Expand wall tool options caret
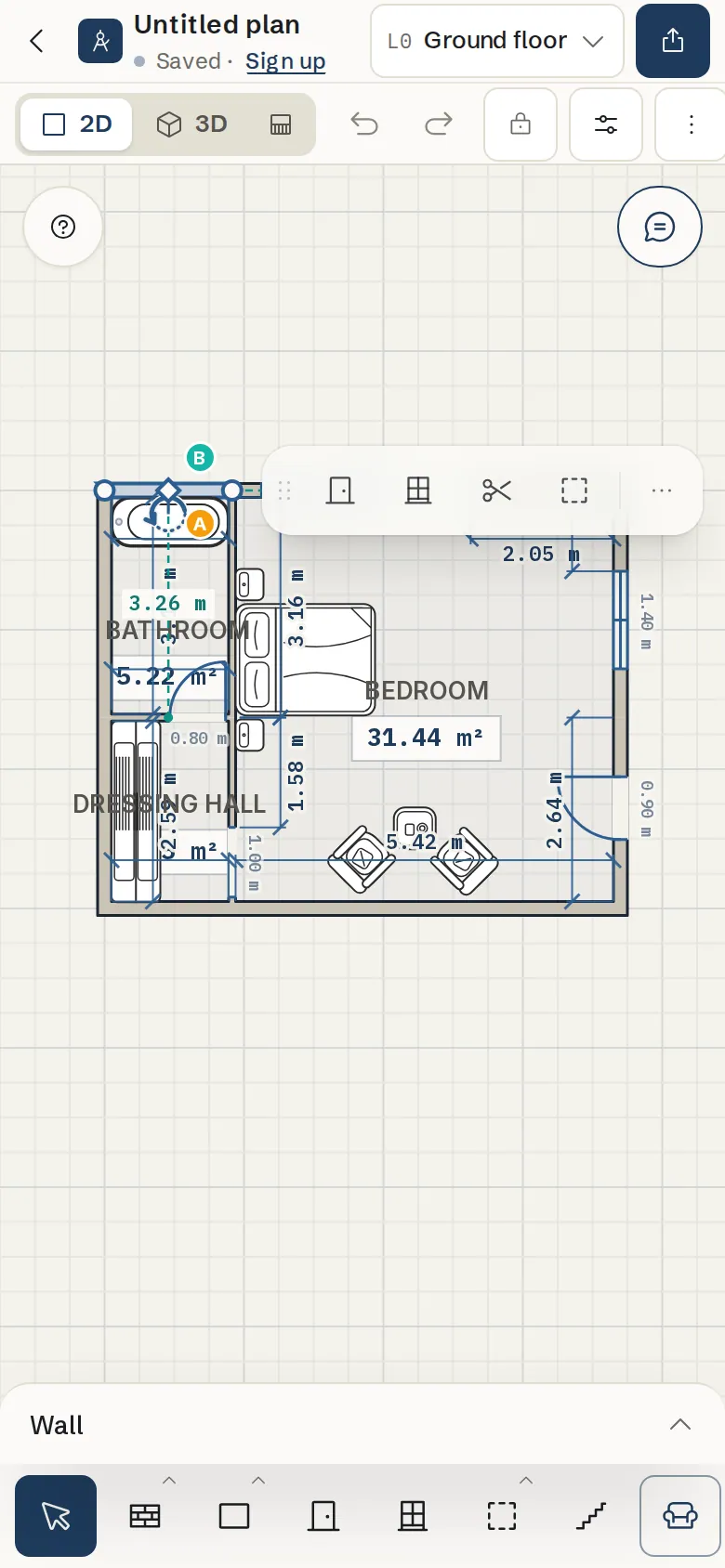Screen dimensions: 725x1568 coord(169,1481)
